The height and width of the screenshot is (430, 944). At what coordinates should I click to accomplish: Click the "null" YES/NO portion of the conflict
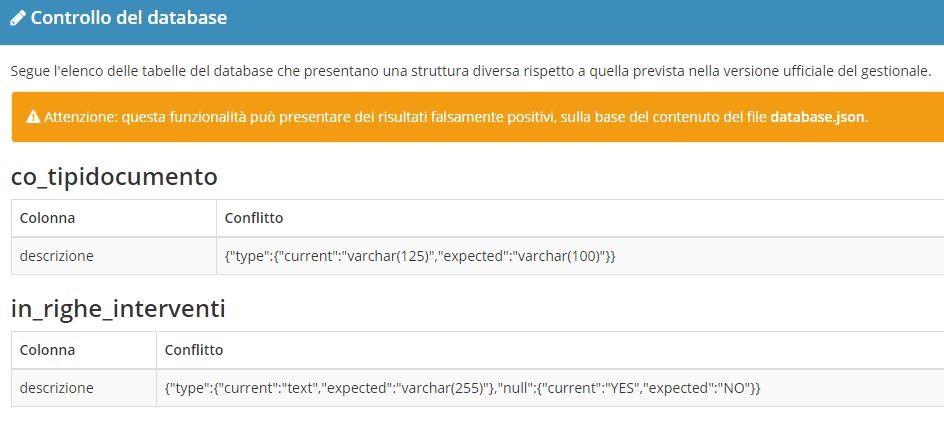tap(628, 388)
